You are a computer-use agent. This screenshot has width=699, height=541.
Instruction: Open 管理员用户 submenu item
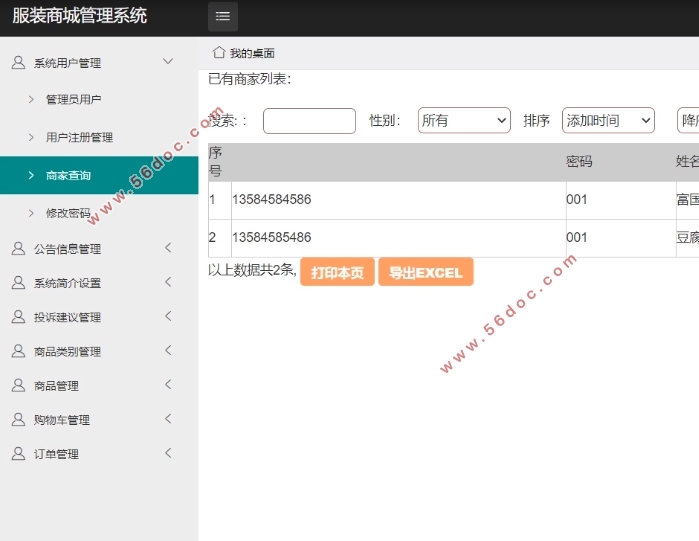74,99
